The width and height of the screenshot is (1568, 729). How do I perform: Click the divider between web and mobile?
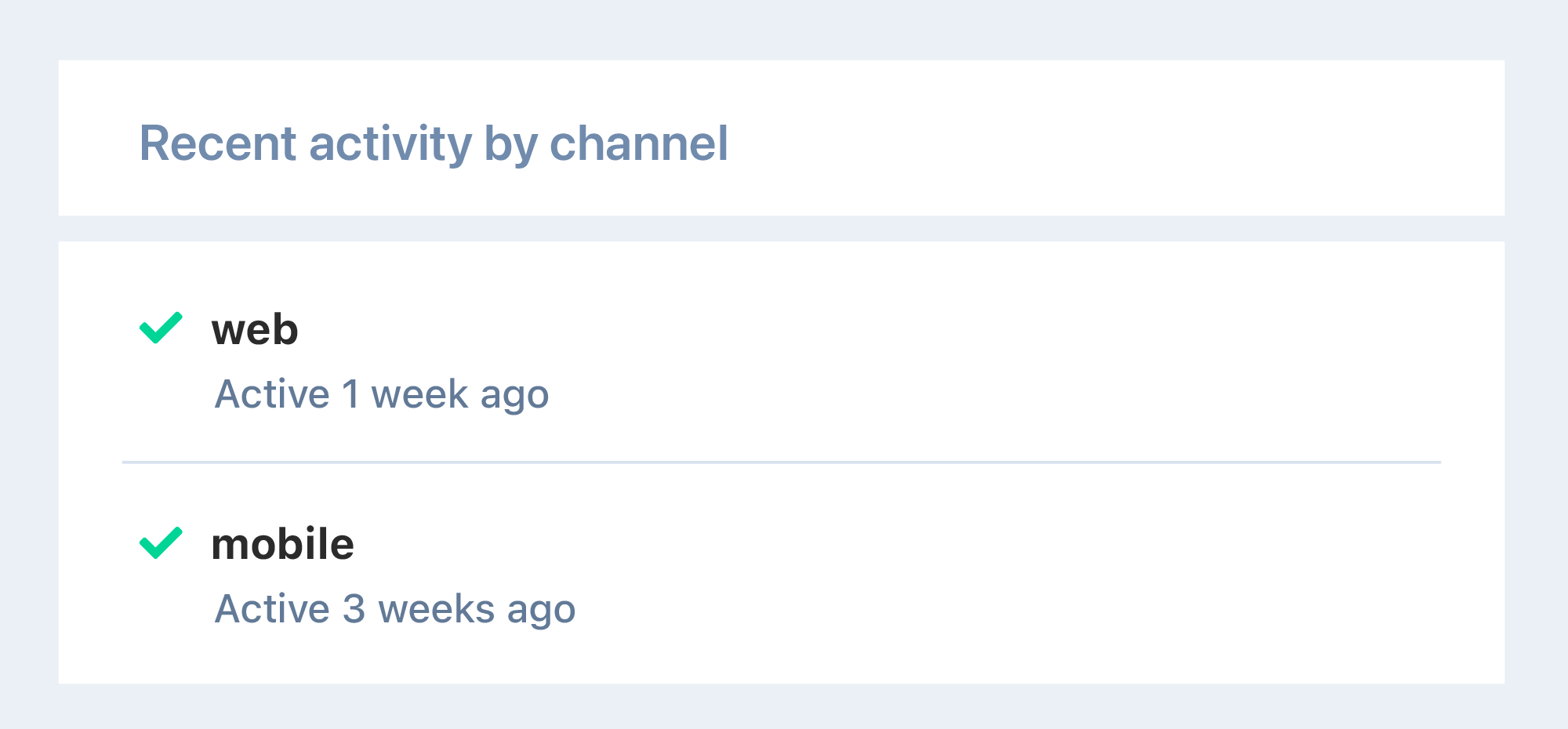coord(784,462)
